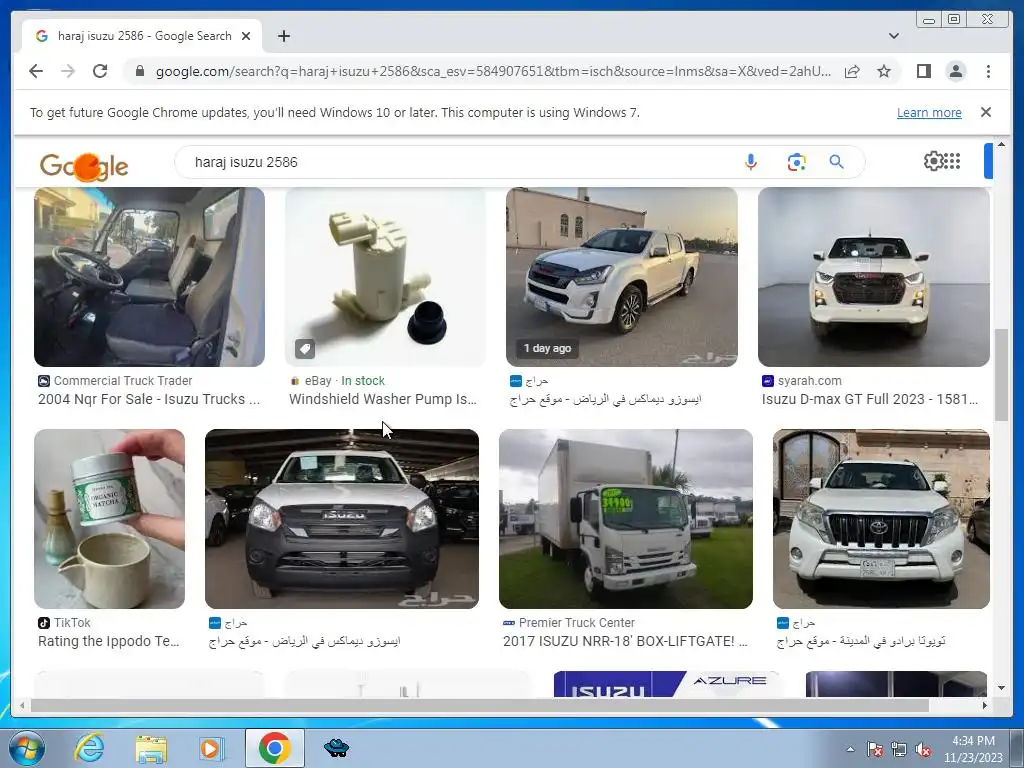Click the muted volume tray icon
The width and height of the screenshot is (1024, 768).
pos(923,750)
